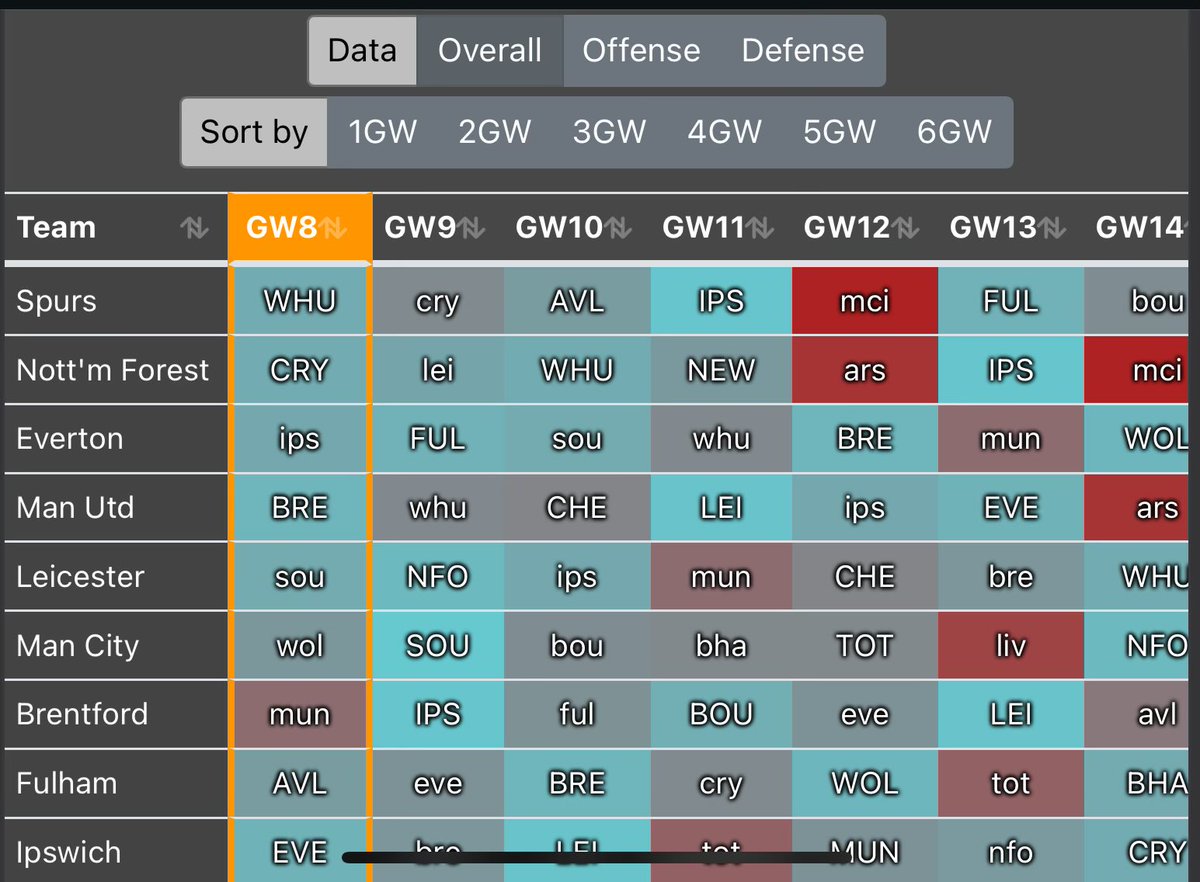Click Leicester GW9 NFO cell

point(438,577)
